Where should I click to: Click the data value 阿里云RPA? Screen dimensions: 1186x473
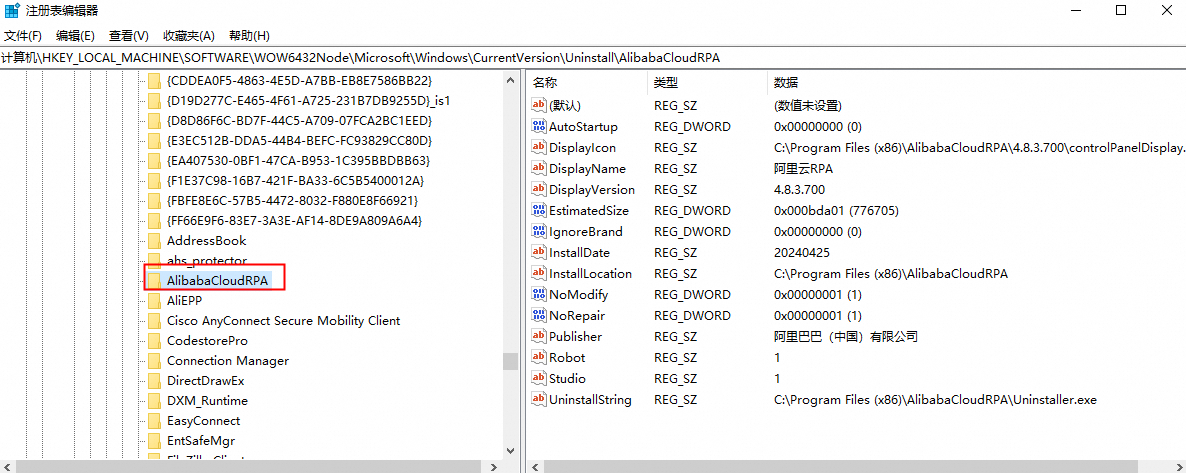coord(803,168)
